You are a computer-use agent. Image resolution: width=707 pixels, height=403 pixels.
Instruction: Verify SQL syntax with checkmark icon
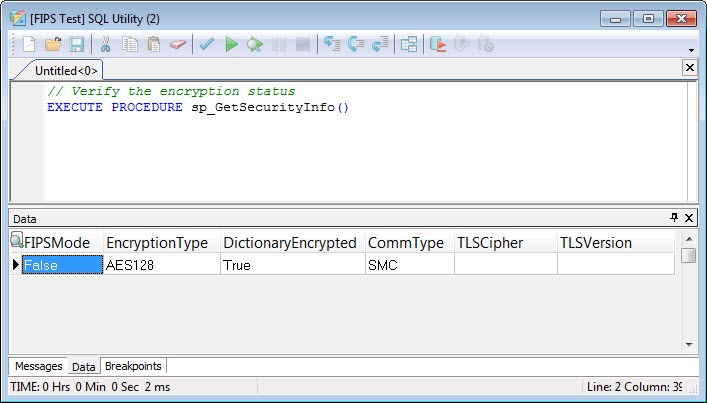[x=207, y=44]
